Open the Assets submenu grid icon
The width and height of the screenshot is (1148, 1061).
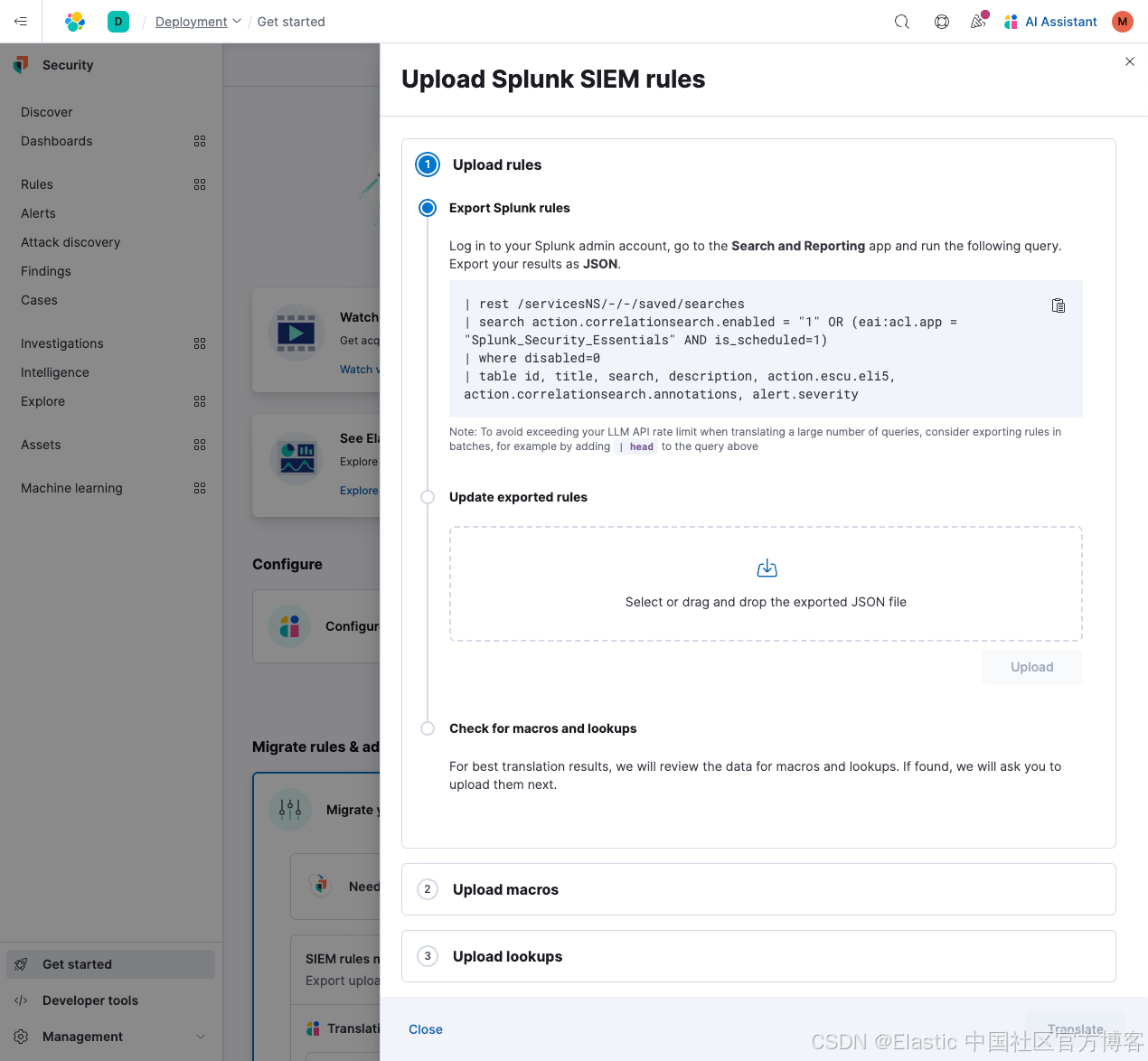pos(200,445)
